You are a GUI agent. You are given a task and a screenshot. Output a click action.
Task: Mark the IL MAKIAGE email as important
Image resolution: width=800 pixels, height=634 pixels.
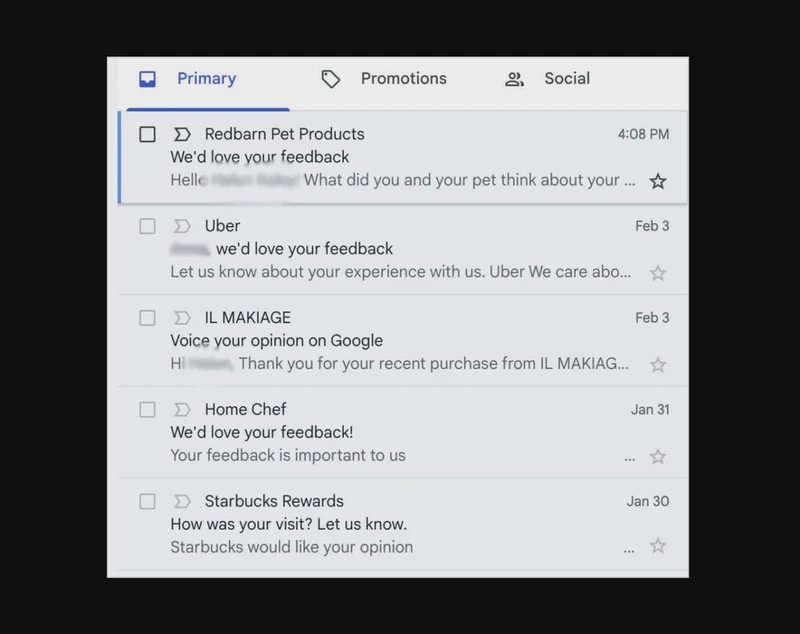(x=182, y=317)
